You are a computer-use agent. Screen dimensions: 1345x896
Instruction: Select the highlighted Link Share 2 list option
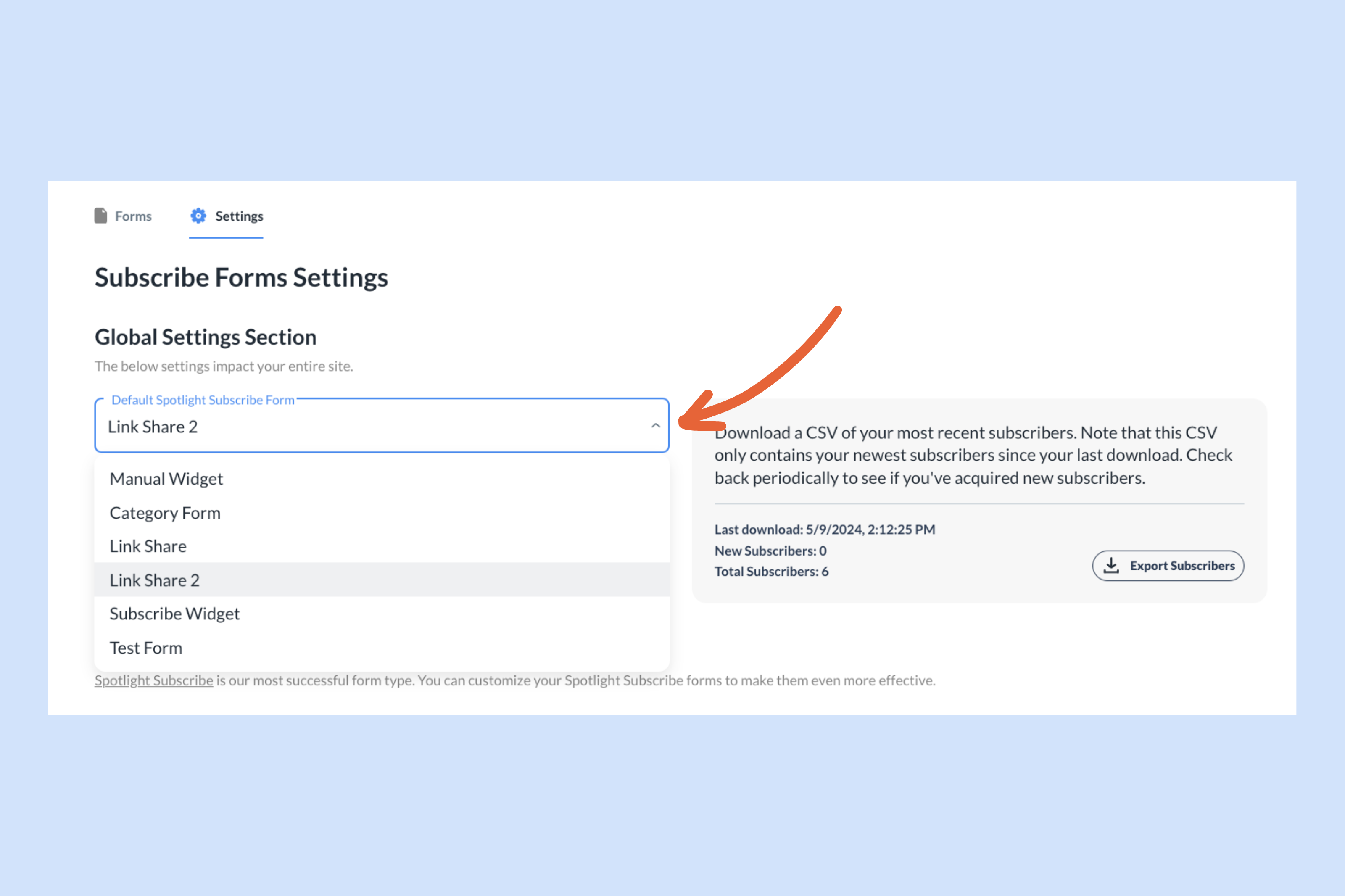[155, 580]
